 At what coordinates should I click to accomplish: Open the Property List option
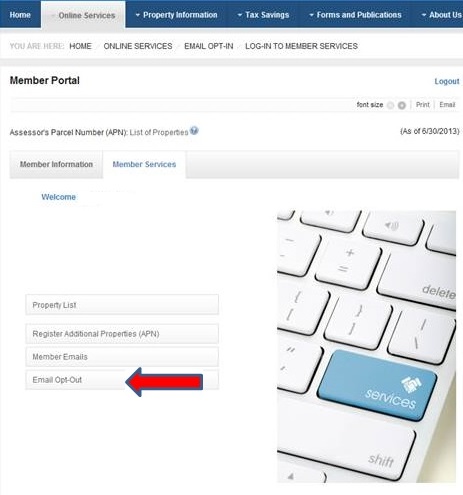click(122, 305)
